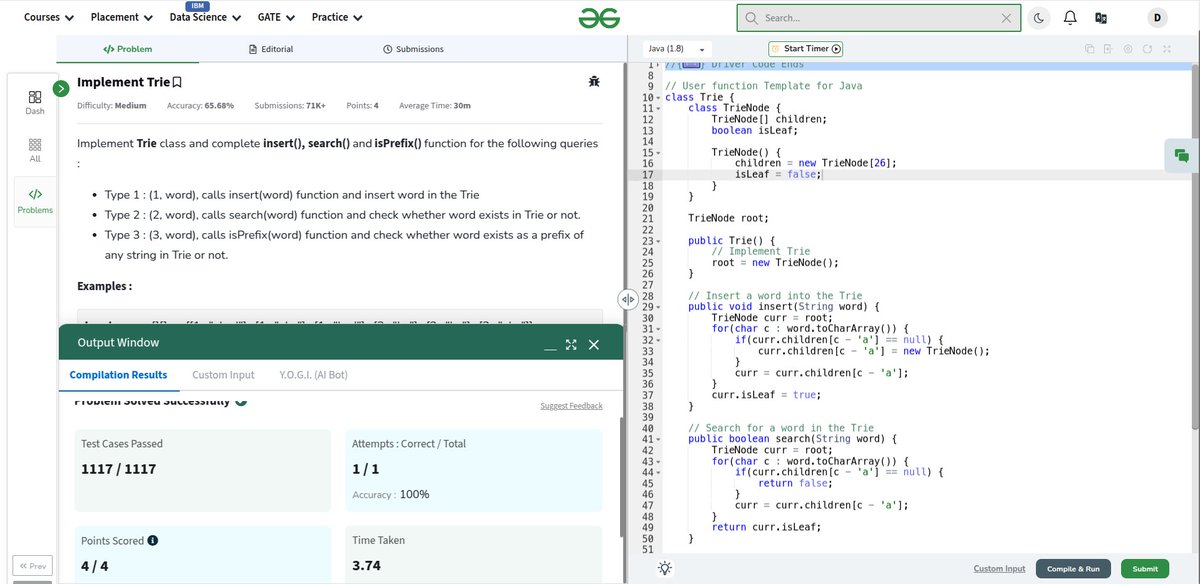Switch to the Editorial tab

tap(270, 49)
